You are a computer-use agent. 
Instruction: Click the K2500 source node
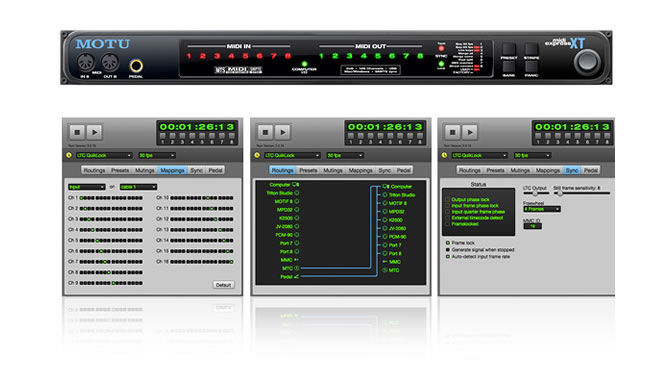pos(297,218)
